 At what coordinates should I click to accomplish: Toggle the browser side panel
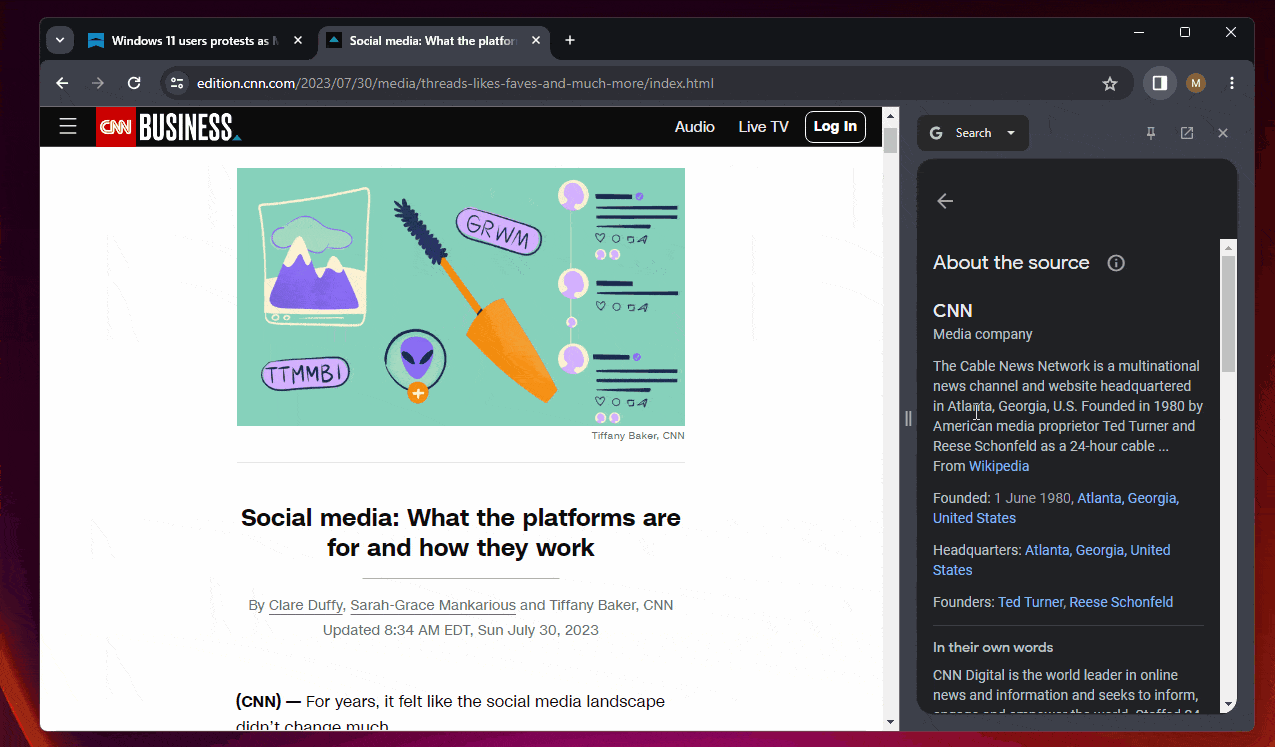(x=1159, y=83)
